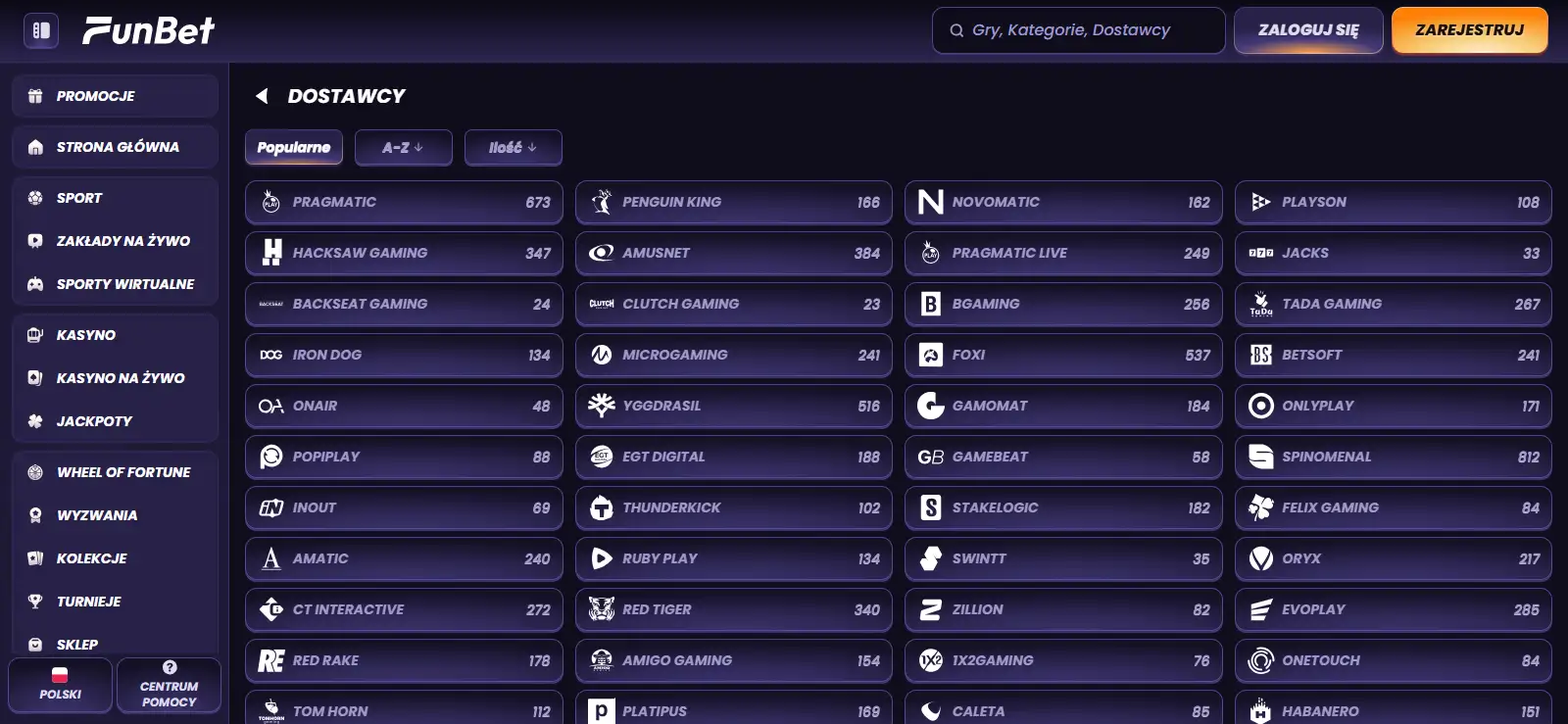This screenshot has height=724, width=1568.
Task: Click the Wheel of Fortune icon
Action: click(x=35, y=472)
